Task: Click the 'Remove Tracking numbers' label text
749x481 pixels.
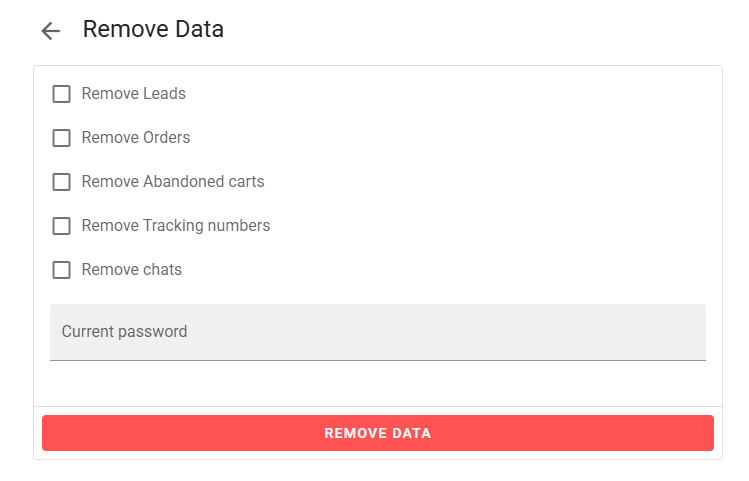Action: click(x=176, y=226)
